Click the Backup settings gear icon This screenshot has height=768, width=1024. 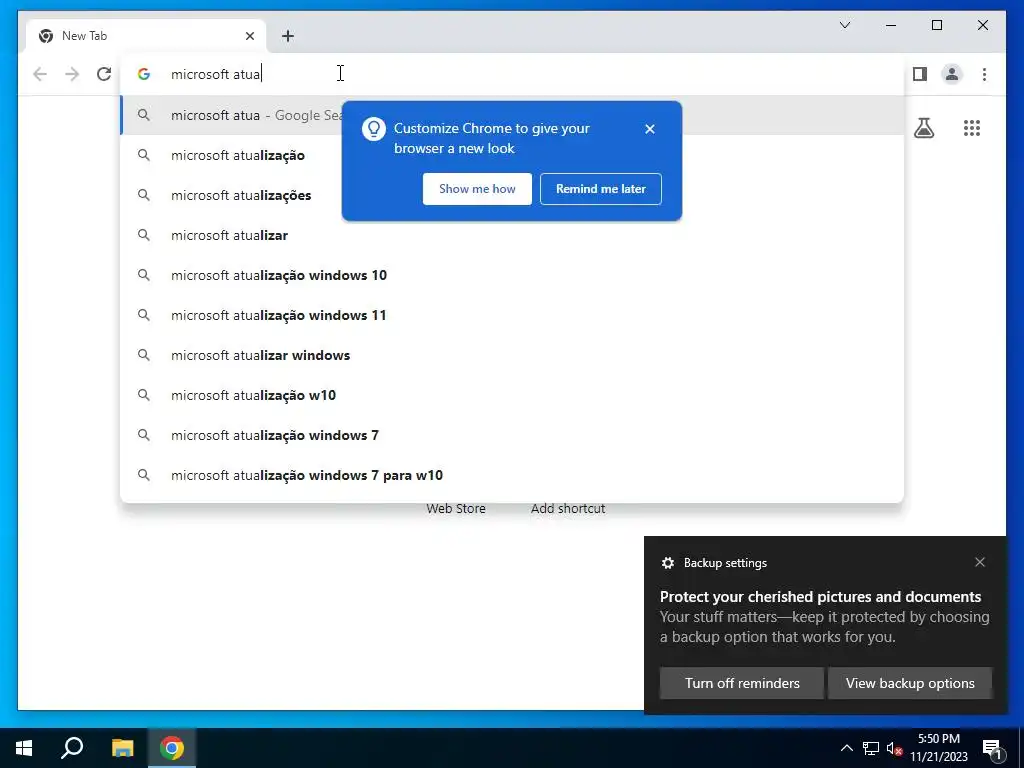coord(667,563)
